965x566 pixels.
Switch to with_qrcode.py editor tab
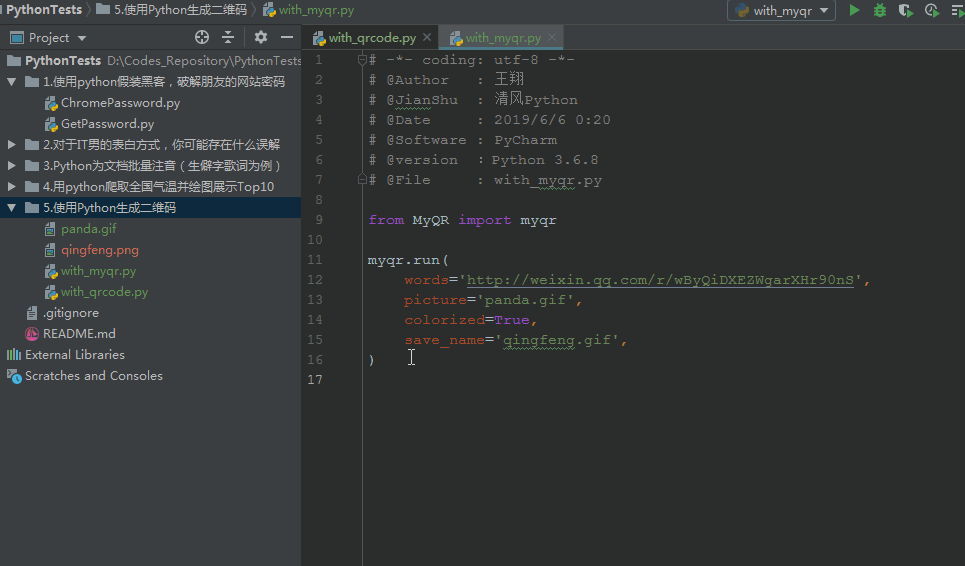click(x=372, y=38)
